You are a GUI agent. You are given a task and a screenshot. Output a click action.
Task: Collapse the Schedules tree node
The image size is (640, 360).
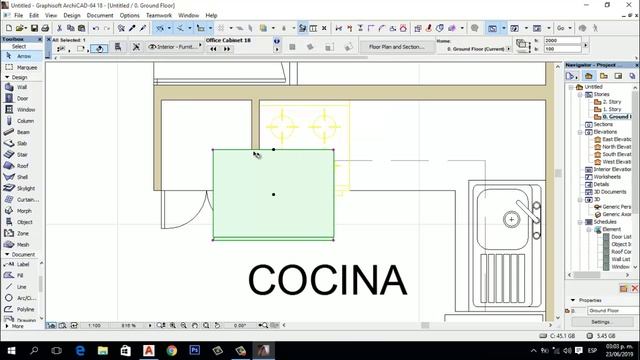click(x=580, y=222)
